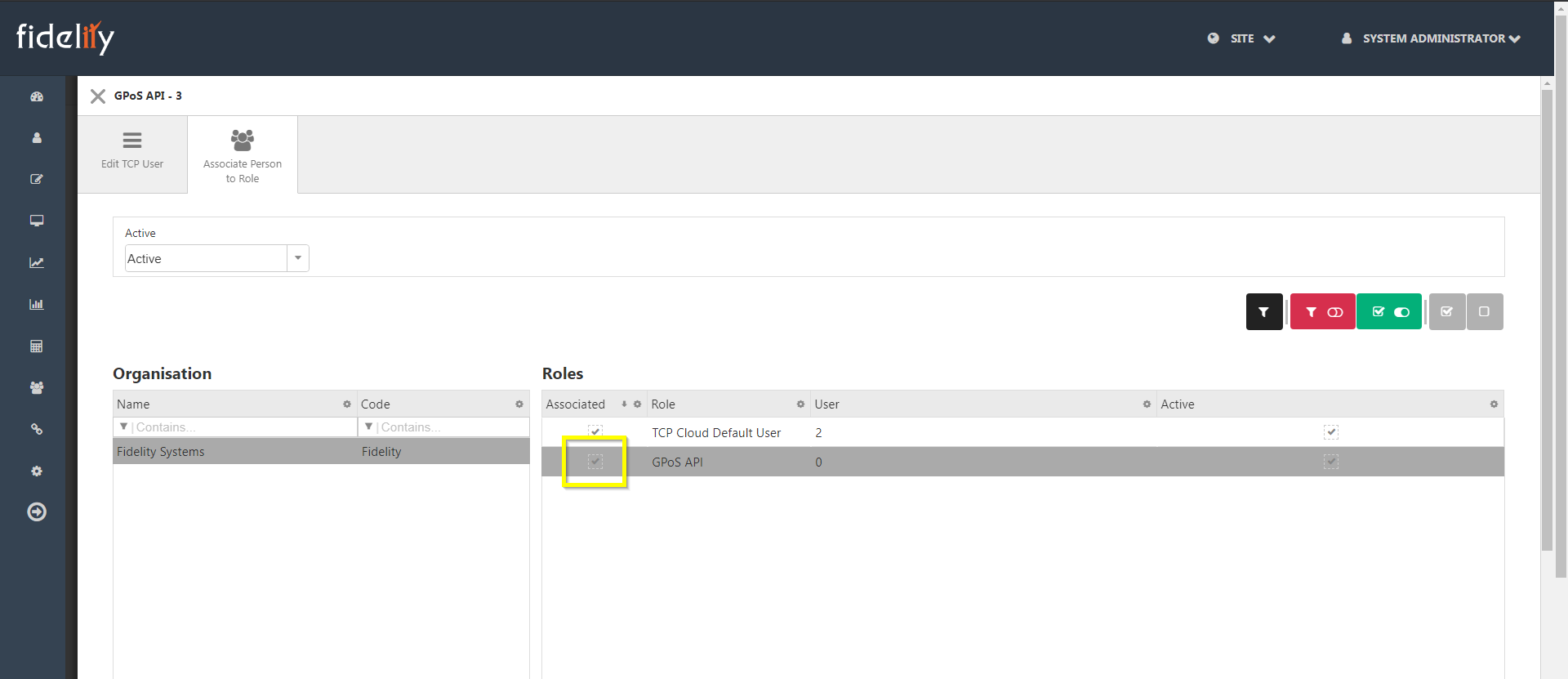
Task: Click the grey select all checkmark button
Action: [x=1447, y=311]
